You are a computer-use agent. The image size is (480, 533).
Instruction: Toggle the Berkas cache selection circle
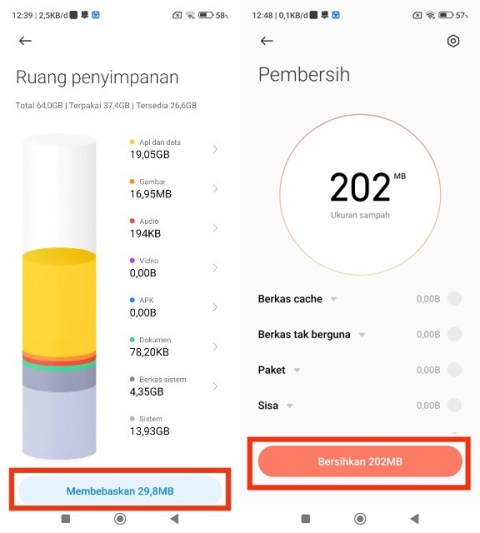(454, 299)
